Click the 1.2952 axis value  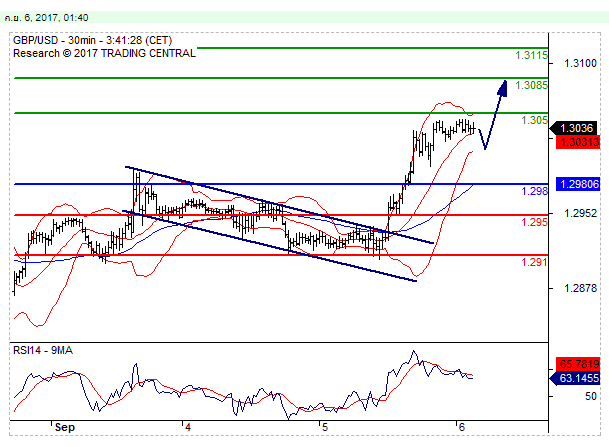click(x=580, y=213)
